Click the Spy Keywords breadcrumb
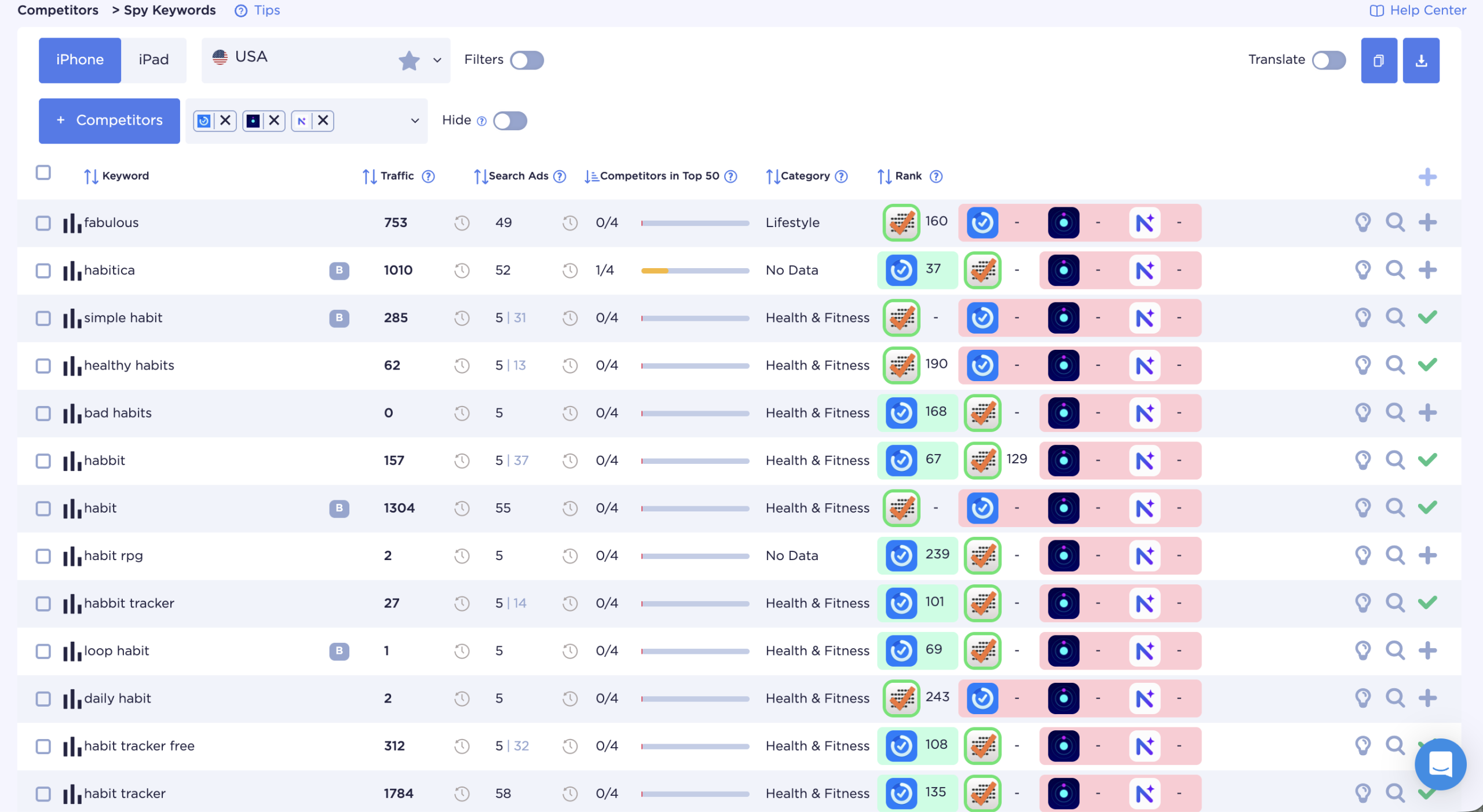The image size is (1483, 812). [170, 10]
